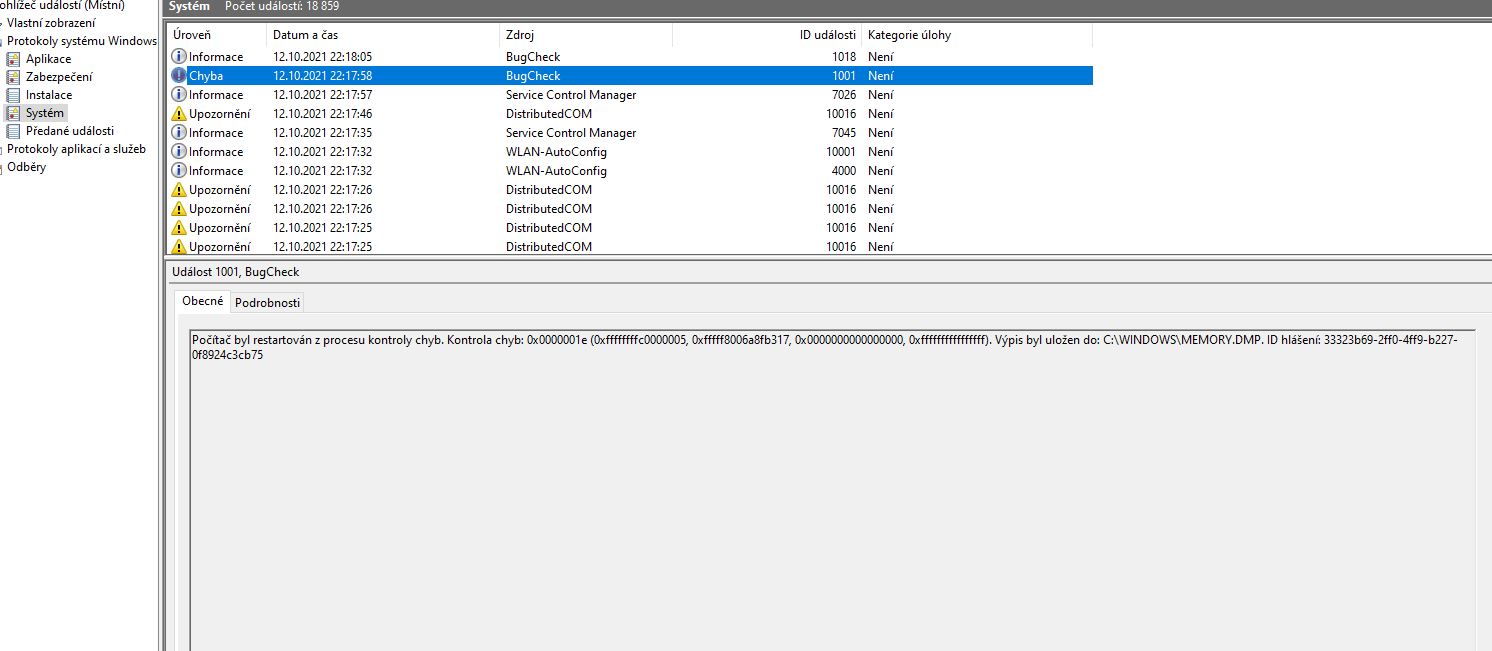Click the Zabezpečení log icon in tree
This screenshot has width=1492, height=651.
pyautogui.click(x=13, y=77)
